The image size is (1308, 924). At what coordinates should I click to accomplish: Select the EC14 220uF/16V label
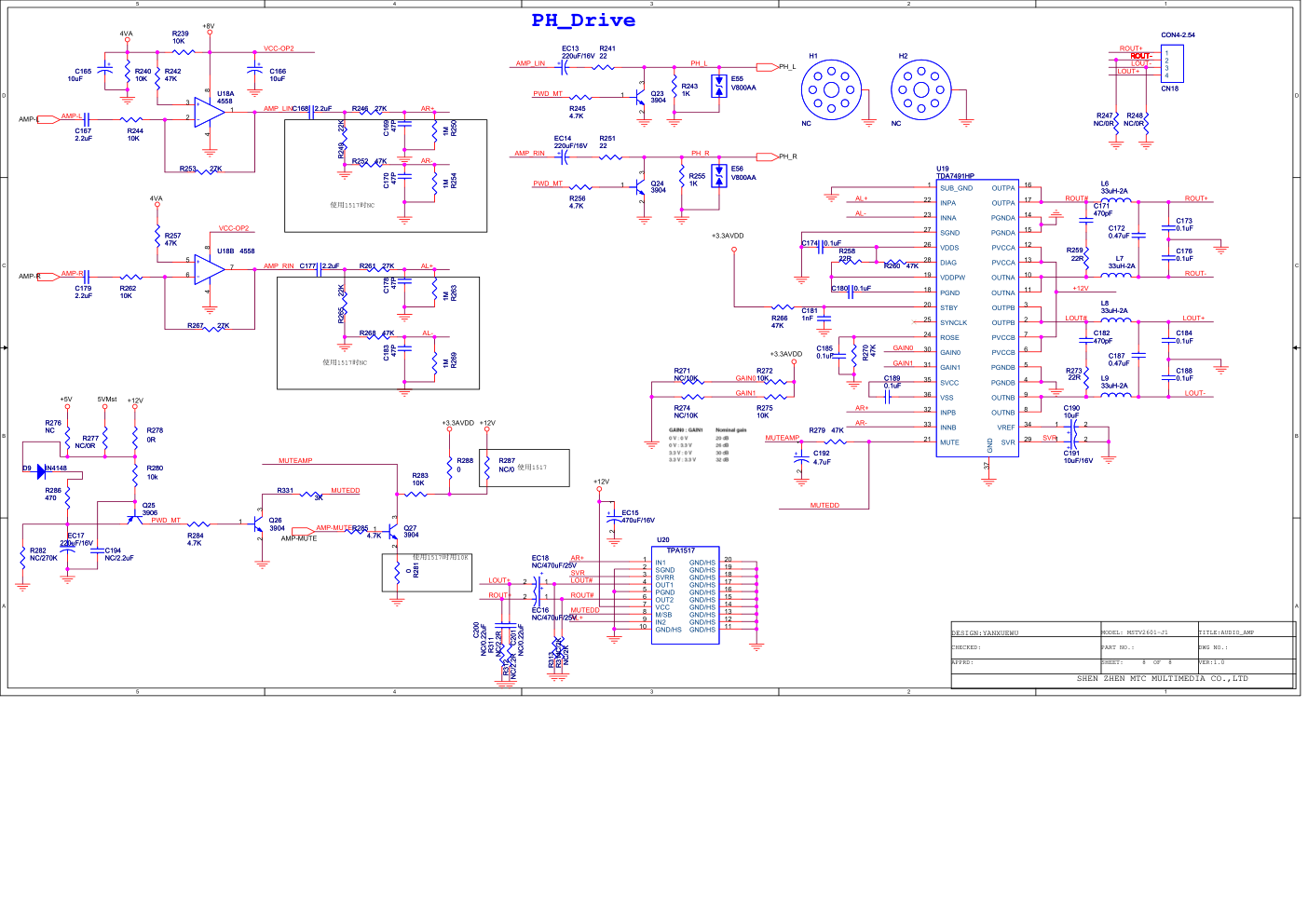(570, 142)
